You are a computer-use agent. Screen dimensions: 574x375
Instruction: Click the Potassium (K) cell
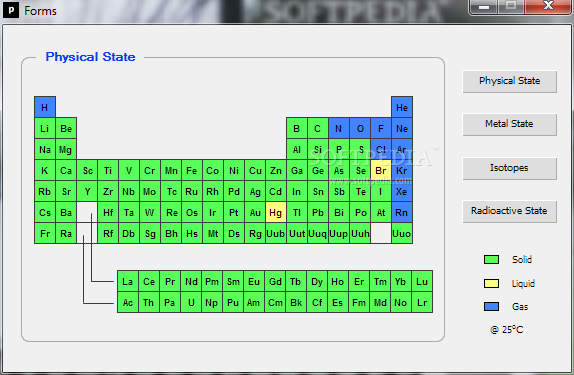tap(45, 170)
